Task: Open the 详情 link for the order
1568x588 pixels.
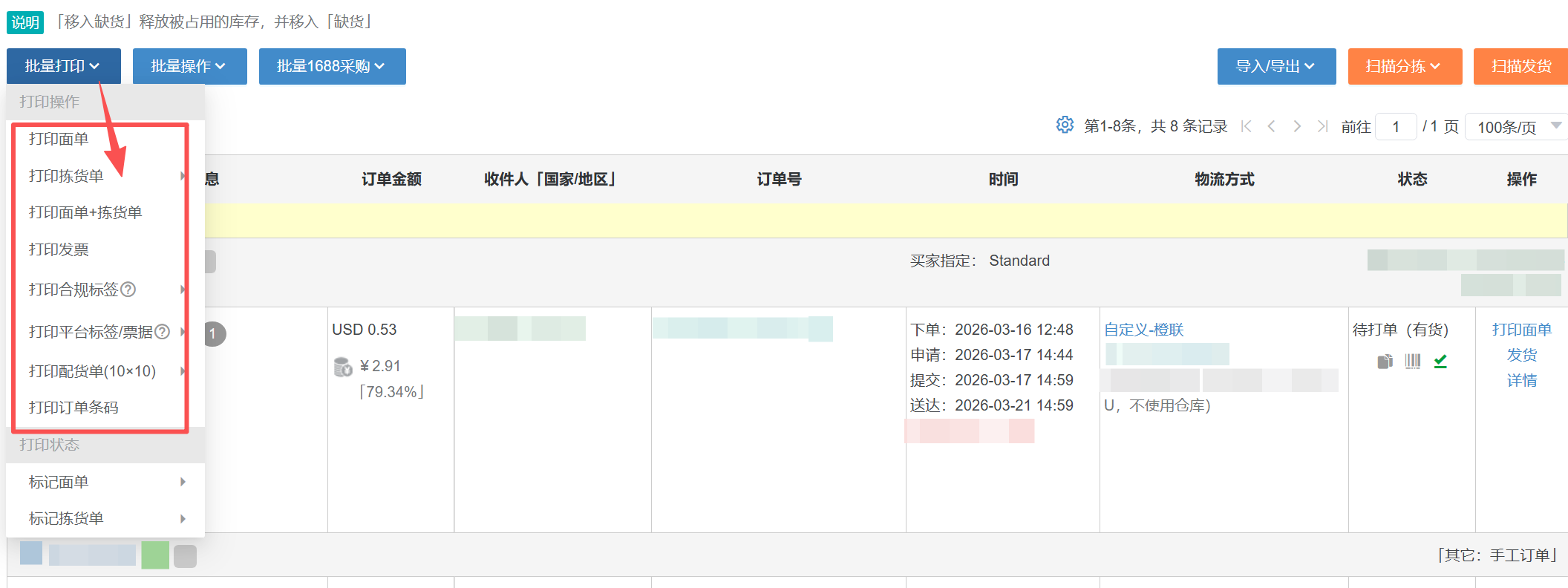Action: coord(1522,380)
